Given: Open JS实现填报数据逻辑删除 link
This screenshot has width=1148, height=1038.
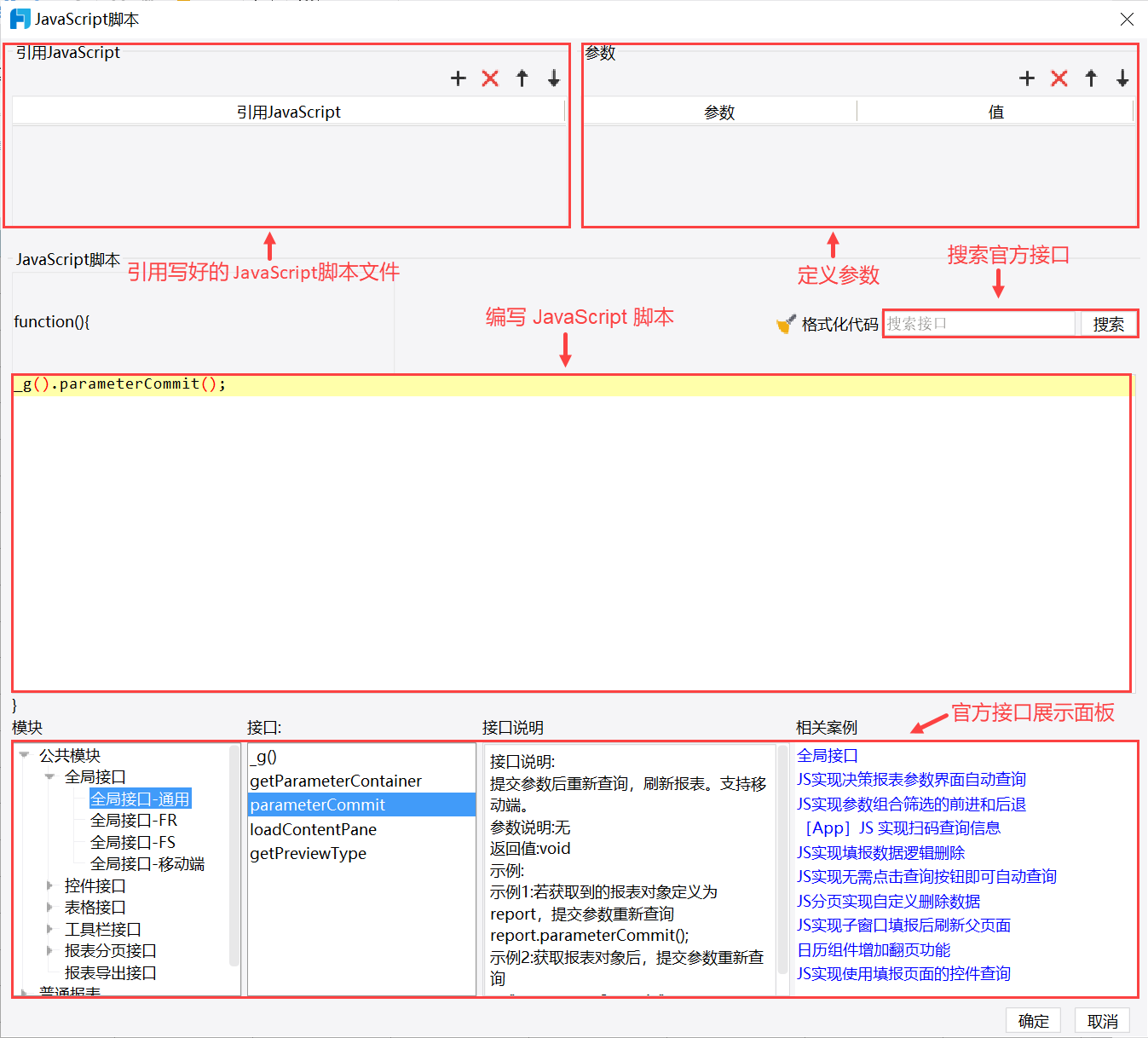Looking at the screenshot, I should click(880, 852).
